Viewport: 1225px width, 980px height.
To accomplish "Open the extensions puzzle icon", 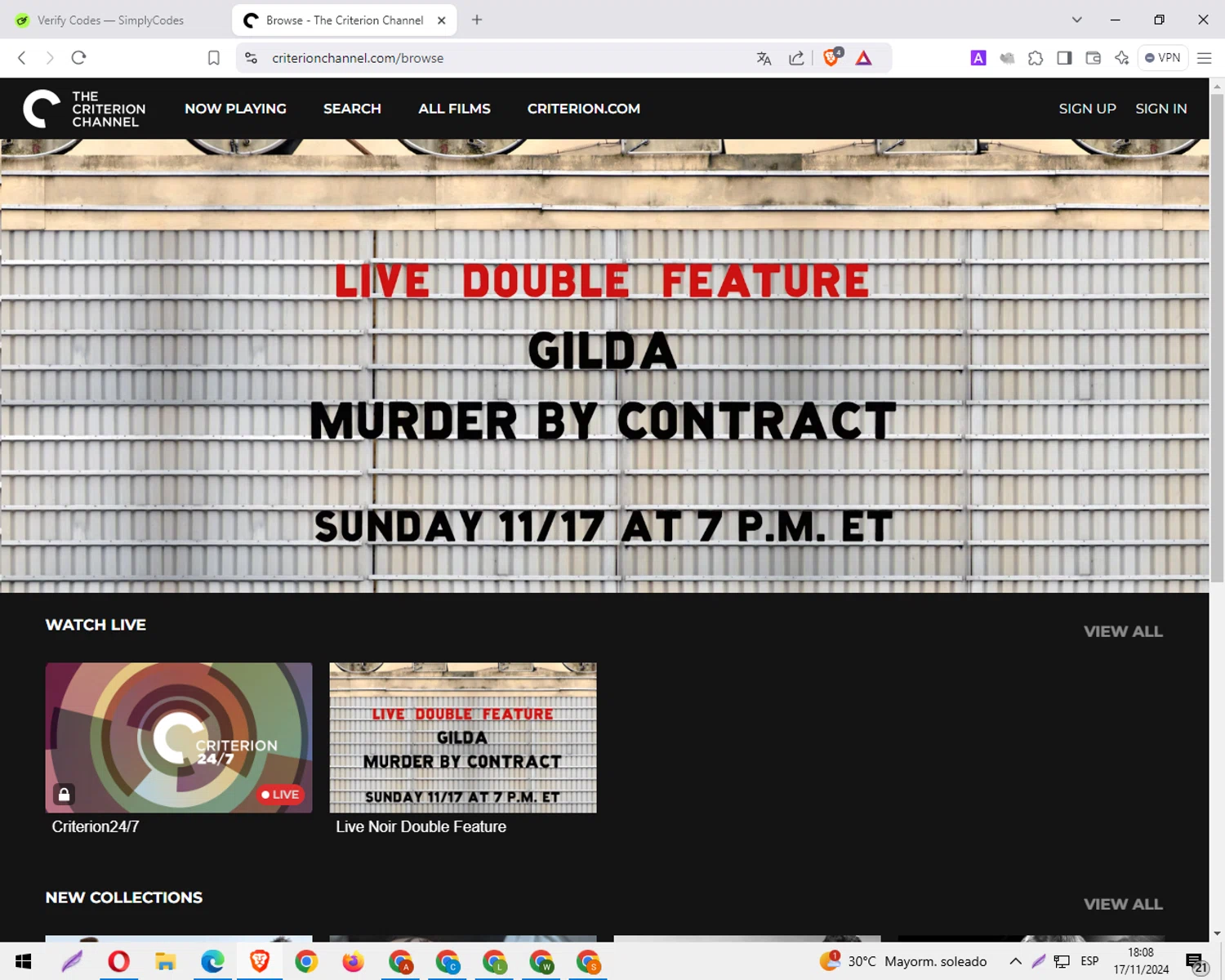I will (1035, 58).
